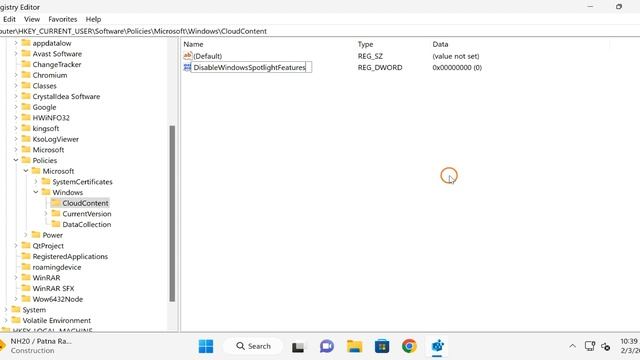Viewport: 640px width, 360px height.
Task: Select the Microsoft key below KsoLogViewer
Action: [48, 149]
